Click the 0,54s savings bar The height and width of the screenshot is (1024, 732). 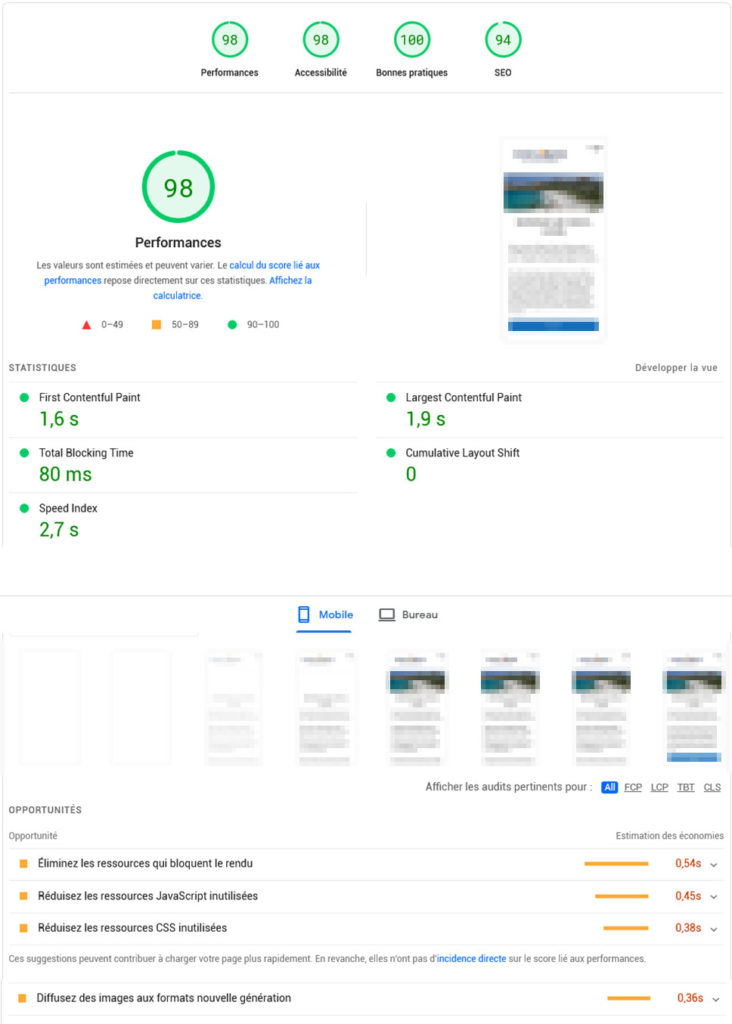click(616, 864)
